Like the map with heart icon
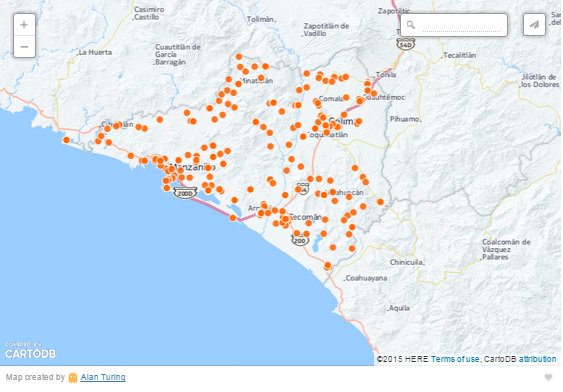Image resolution: width=563 pixels, height=392 pixels. click(x=548, y=377)
